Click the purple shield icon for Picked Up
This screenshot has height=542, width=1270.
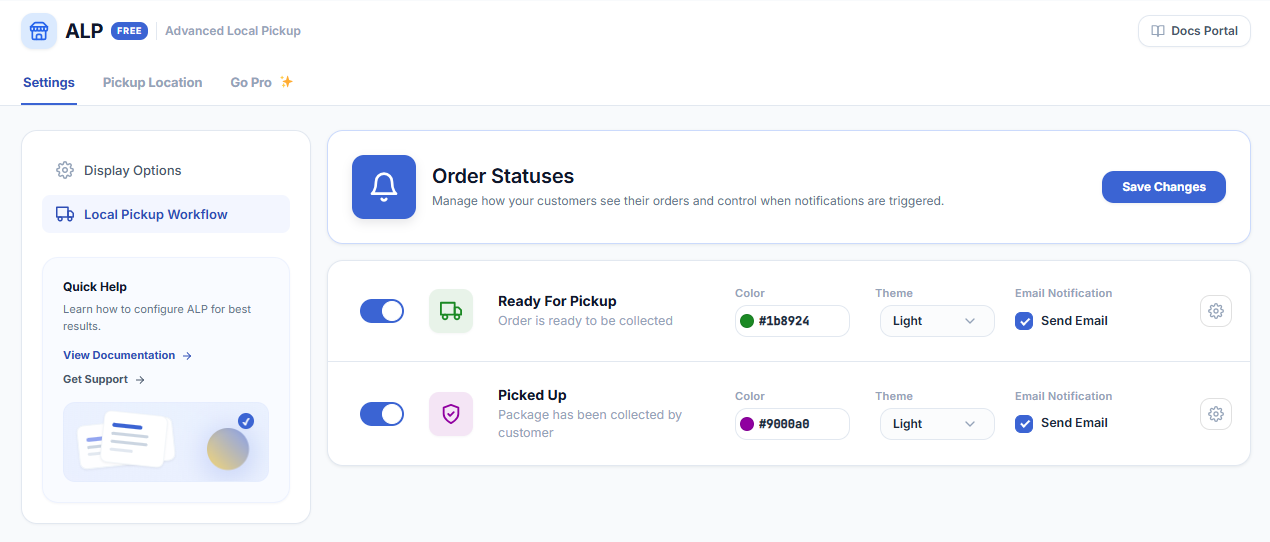pyautogui.click(x=451, y=414)
